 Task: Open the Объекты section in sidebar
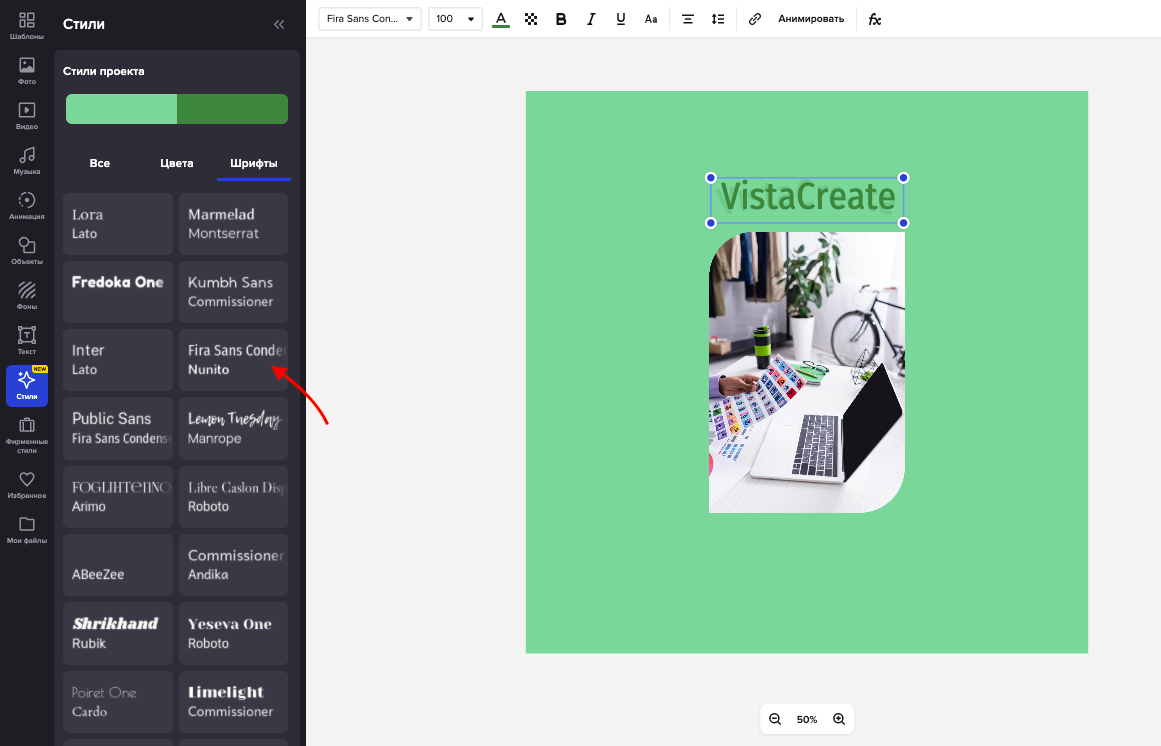[x=27, y=251]
